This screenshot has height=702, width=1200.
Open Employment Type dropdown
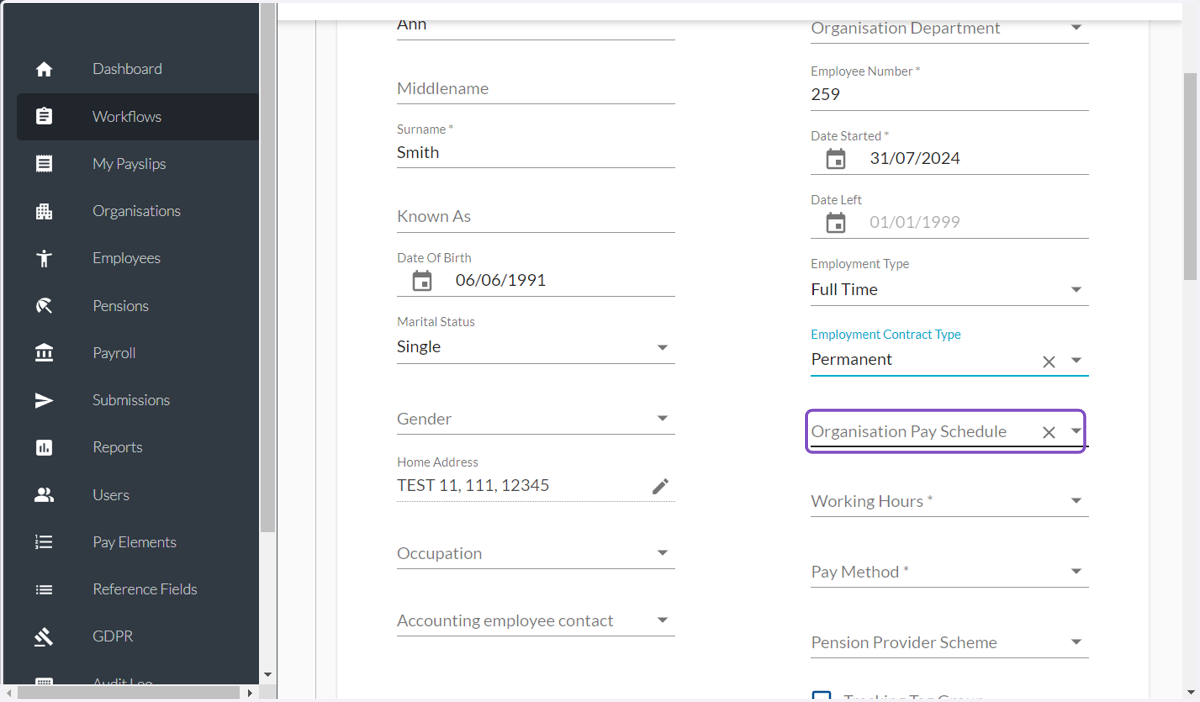(x=1076, y=290)
